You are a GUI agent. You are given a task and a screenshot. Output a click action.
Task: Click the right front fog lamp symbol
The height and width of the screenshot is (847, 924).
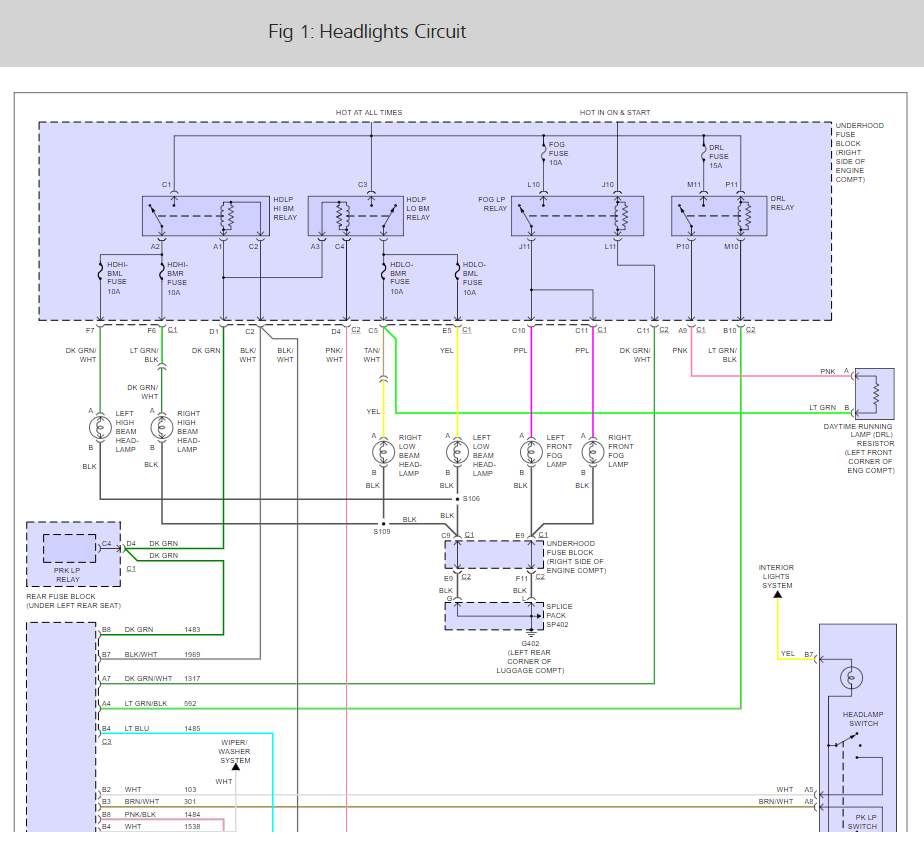tap(593, 452)
